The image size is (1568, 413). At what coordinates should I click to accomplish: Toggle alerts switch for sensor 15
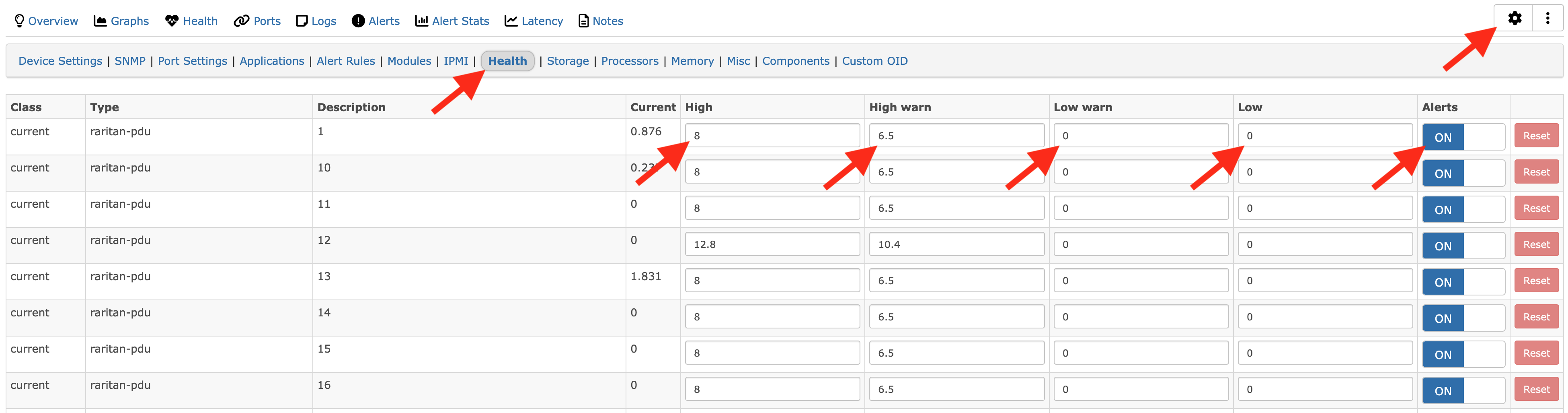pyautogui.click(x=1463, y=354)
